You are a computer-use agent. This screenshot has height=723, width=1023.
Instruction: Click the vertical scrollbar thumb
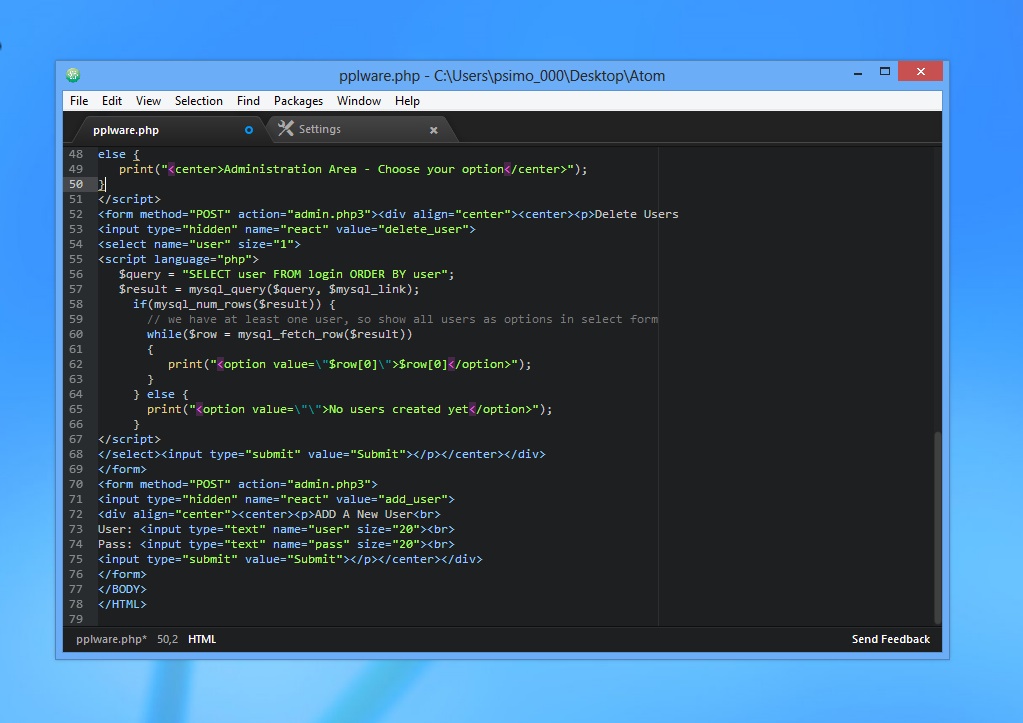pyautogui.click(x=938, y=527)
